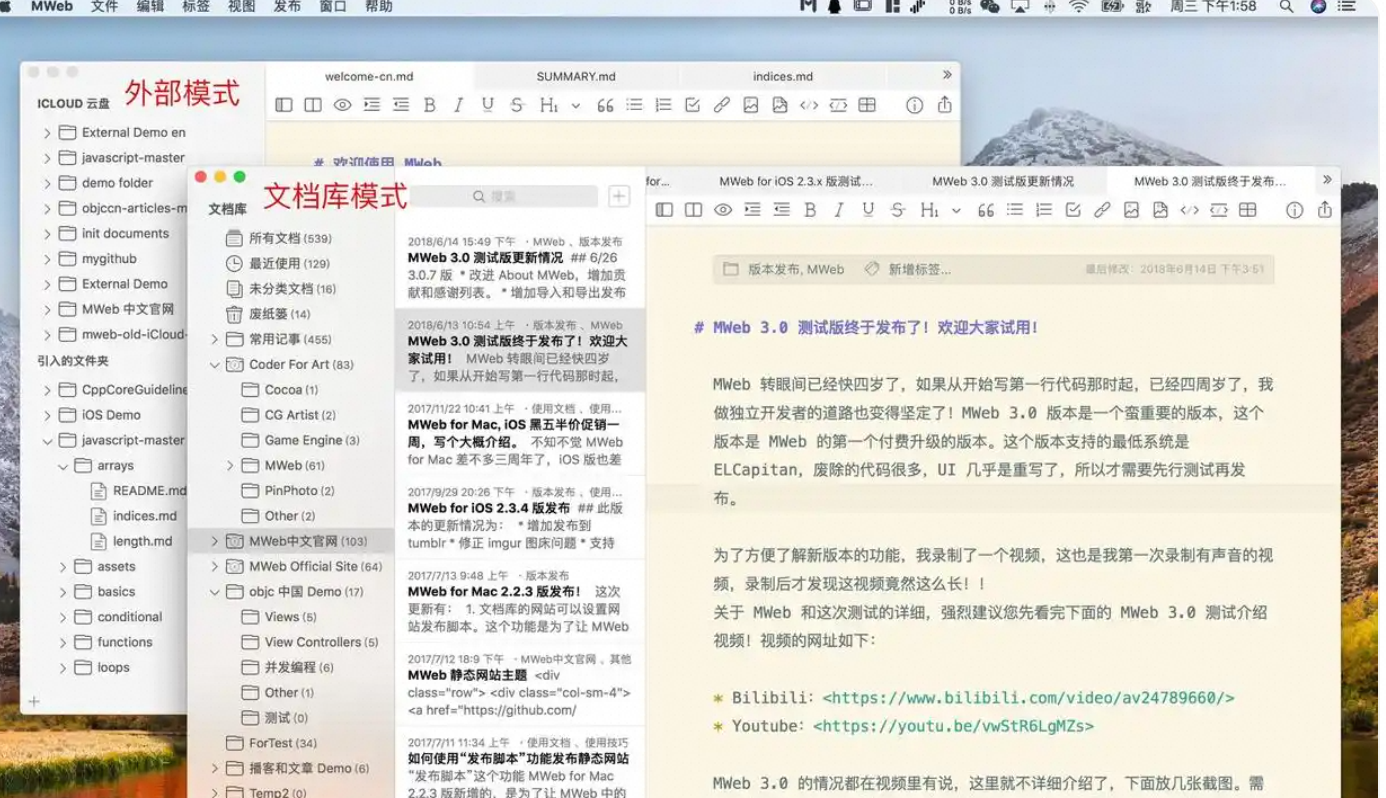The height and width of the screenshot is (798, 1386).
Task: Click the share/export icon in the 外部模式 window
Action: [944, 104]
